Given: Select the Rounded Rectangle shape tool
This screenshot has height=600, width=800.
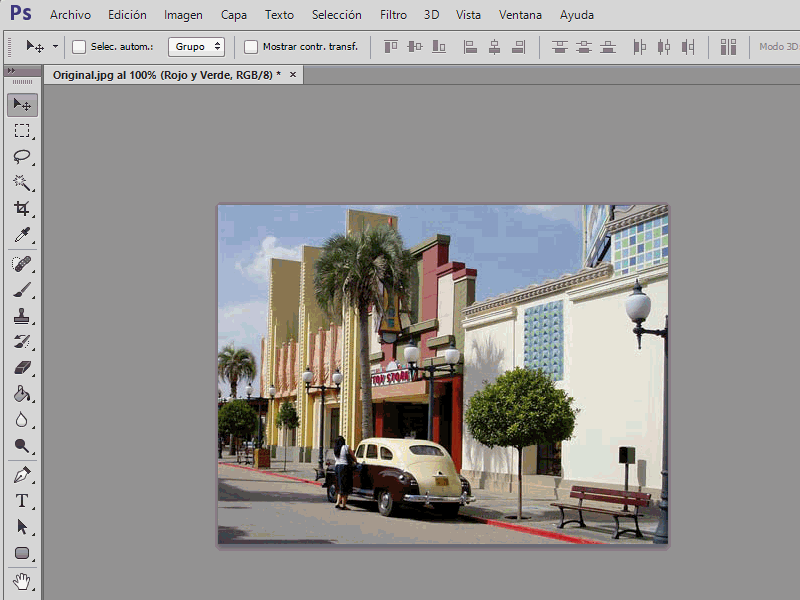Looking at the screenshot, I should click(x=22, y=553).
